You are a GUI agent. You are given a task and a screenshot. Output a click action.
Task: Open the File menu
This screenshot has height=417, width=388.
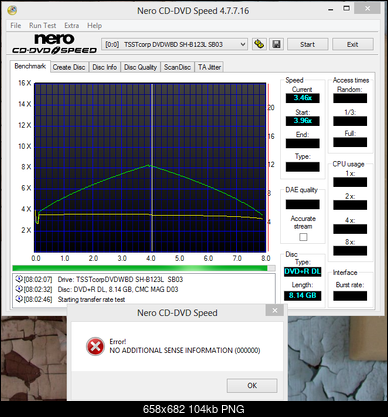tap(15, 26)
